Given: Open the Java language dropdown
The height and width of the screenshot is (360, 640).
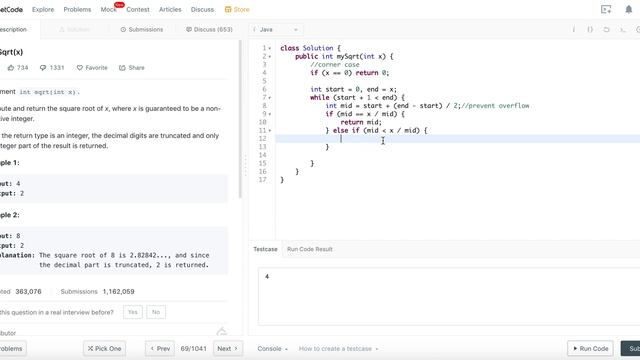Looking at the screenshot, I should tap(276, 29).
